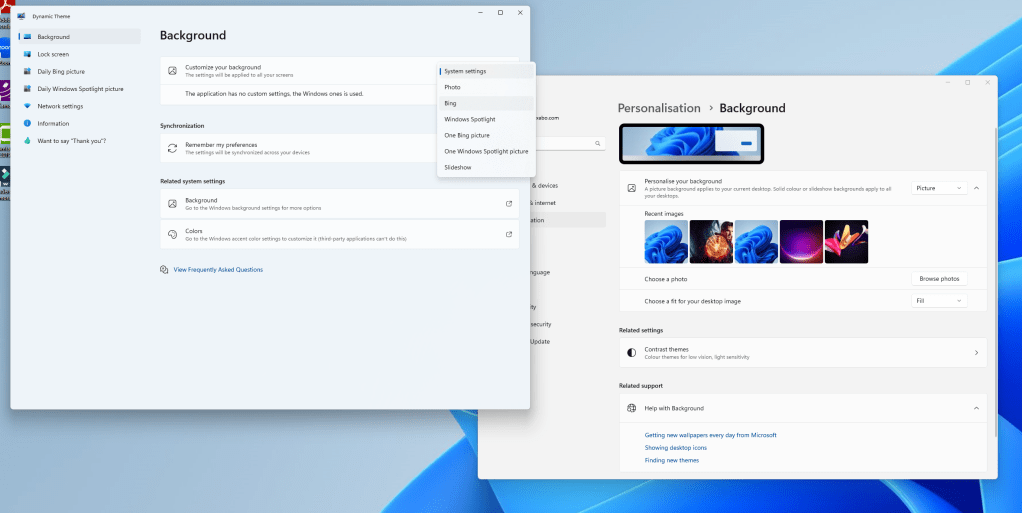The width and height of the screenshot is (1022, 513).
Task: Select System settings in the dropdown list
Action: click(486, 71)
